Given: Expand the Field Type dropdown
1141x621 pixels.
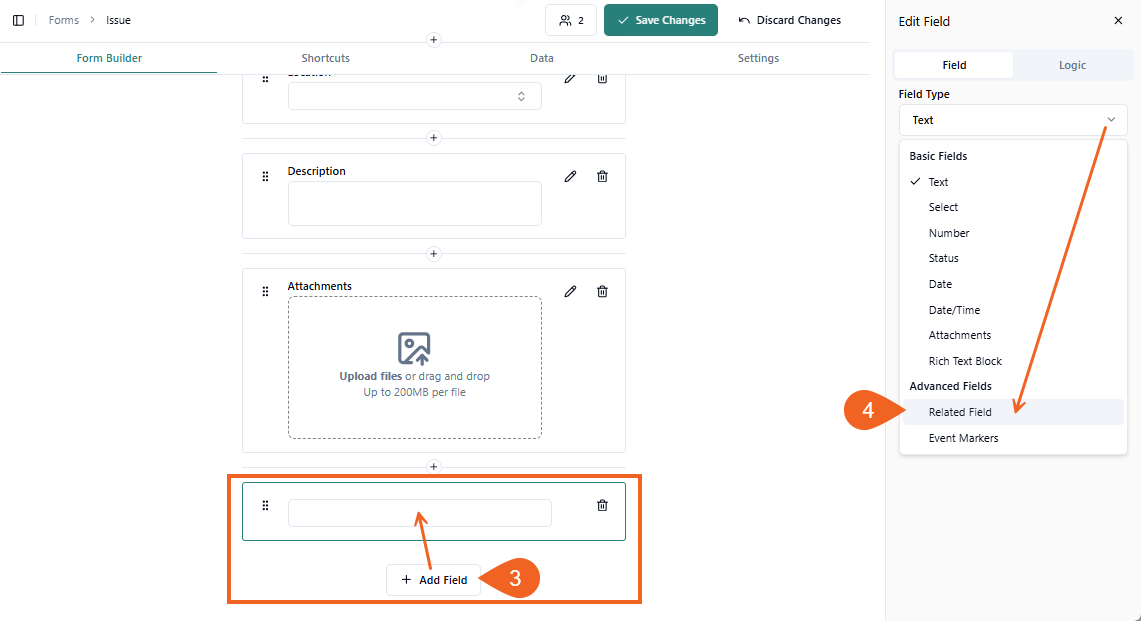Looking at the screenshot, I should [1012, 120].
